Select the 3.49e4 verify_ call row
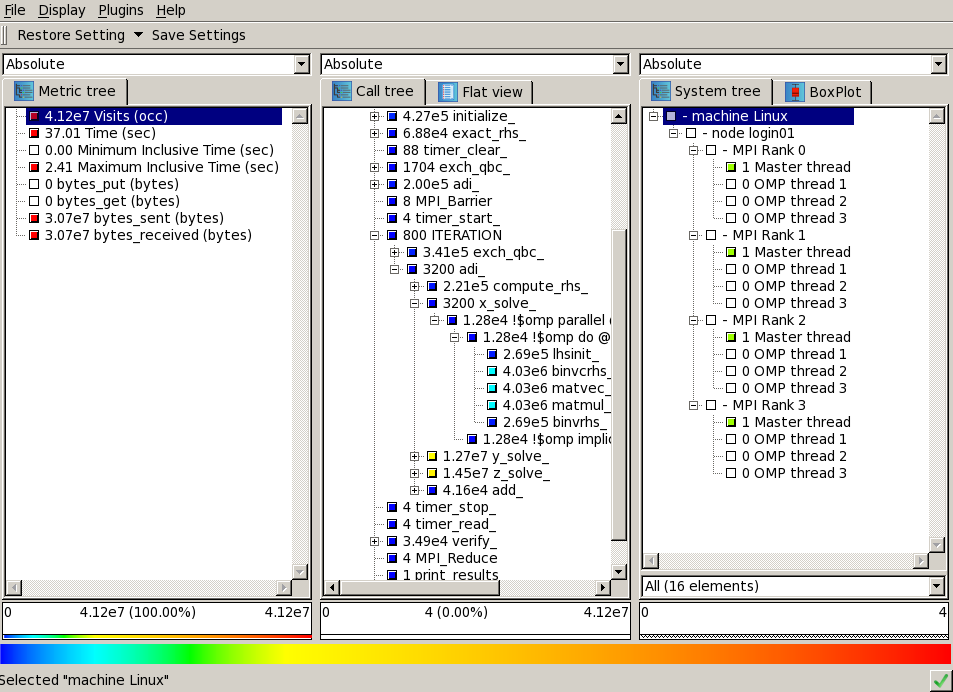Viewport: 953px width, 692px height. coord(450,541)
